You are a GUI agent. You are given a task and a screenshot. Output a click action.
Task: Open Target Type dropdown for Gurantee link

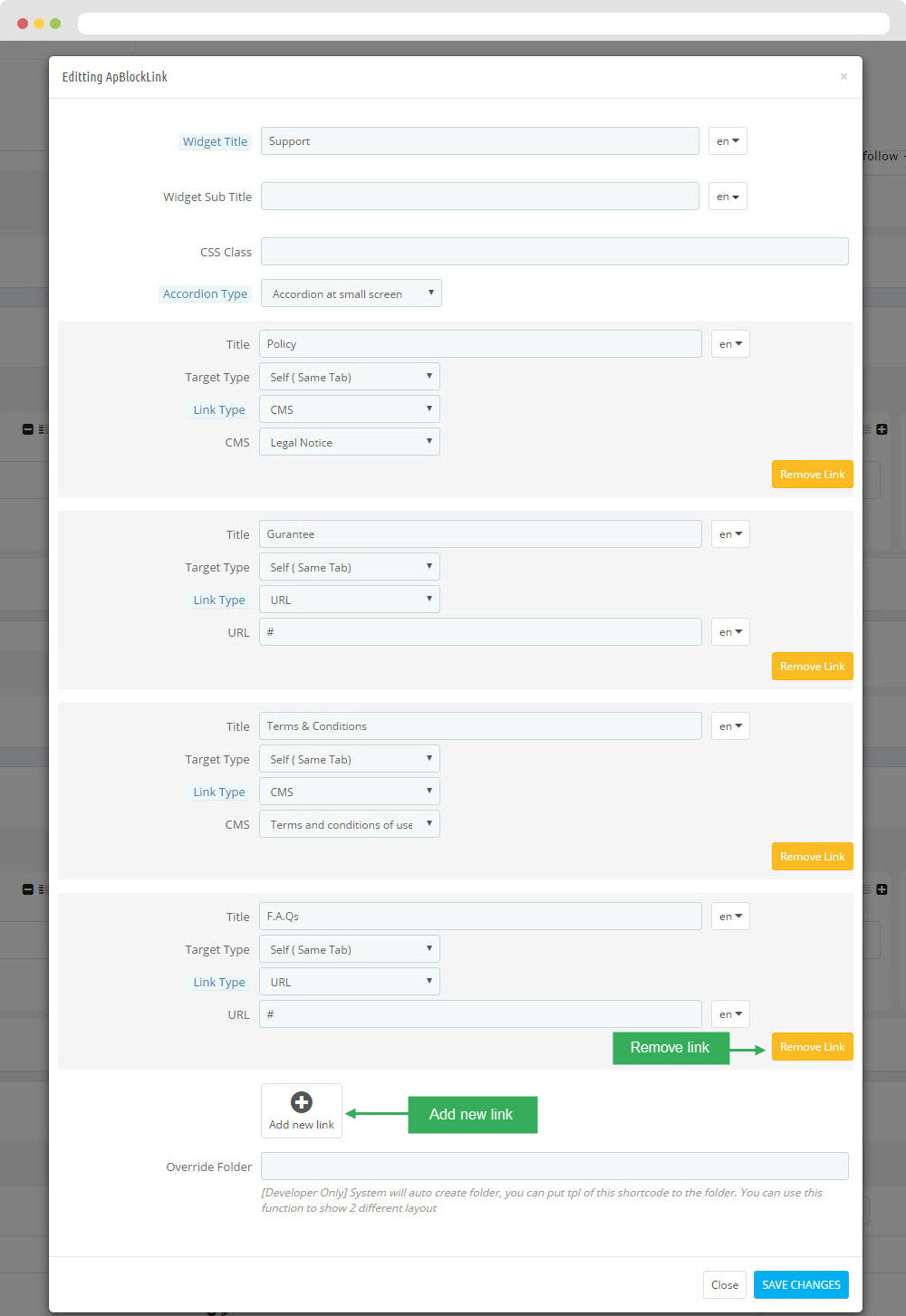(x=349, y=567)
